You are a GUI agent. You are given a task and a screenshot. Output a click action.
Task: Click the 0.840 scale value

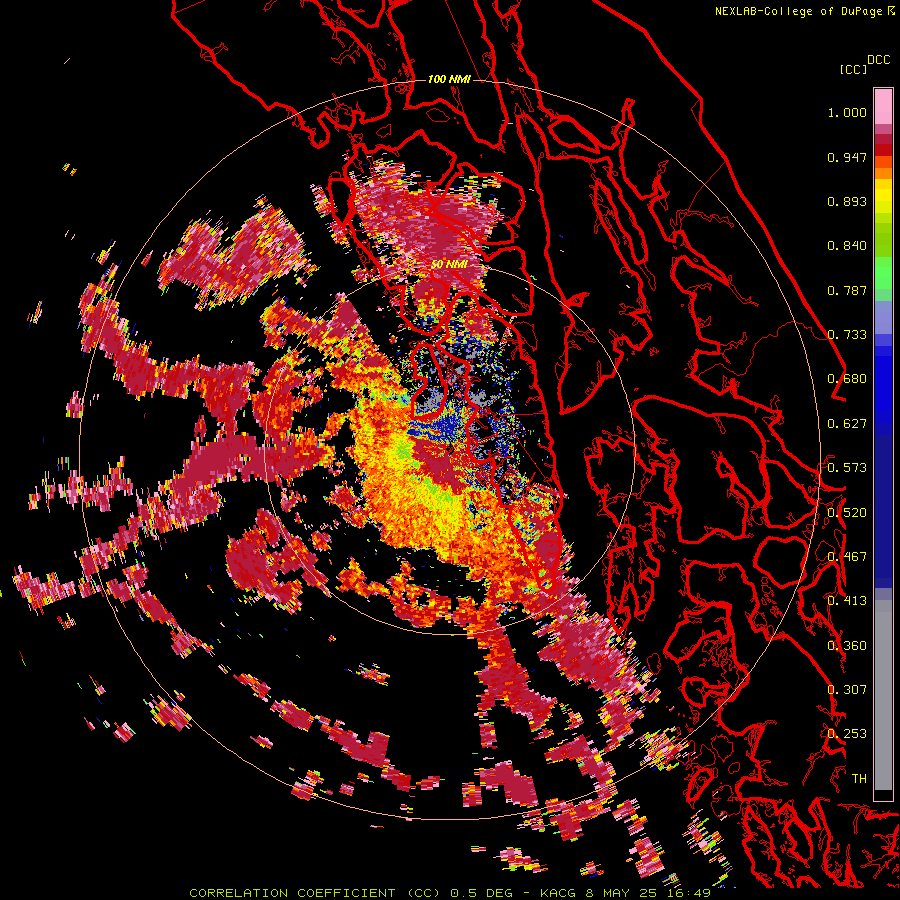pyautogui.click(x=847, y=246)
